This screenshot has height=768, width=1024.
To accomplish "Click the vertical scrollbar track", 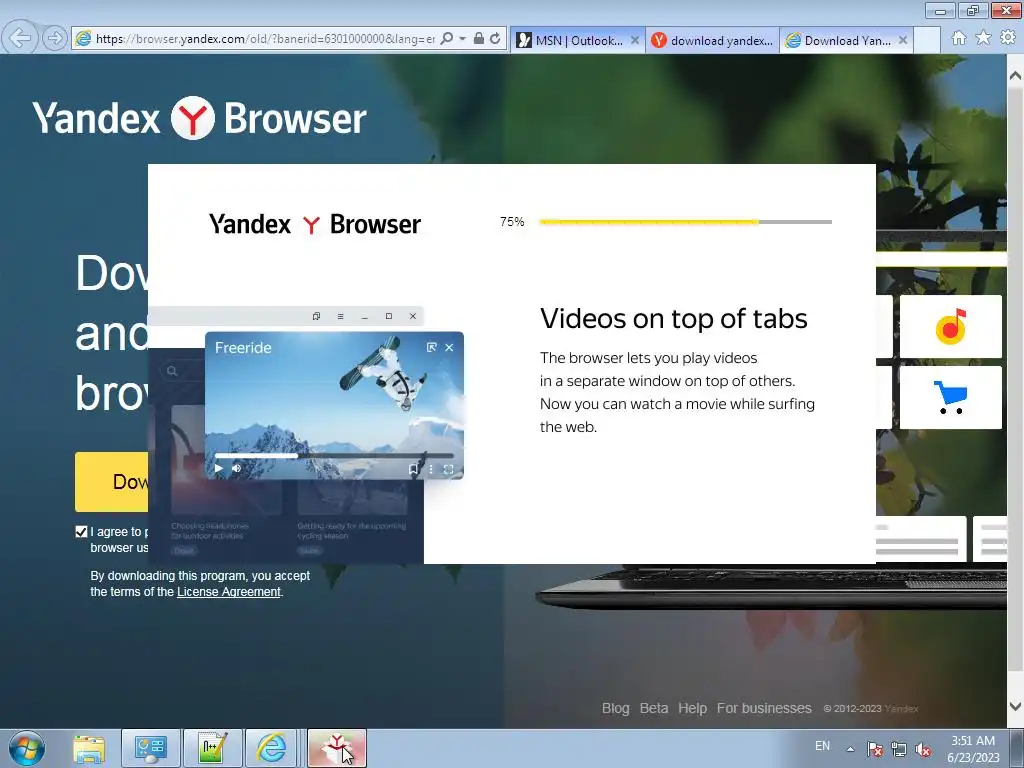I will click(1015, 392).
